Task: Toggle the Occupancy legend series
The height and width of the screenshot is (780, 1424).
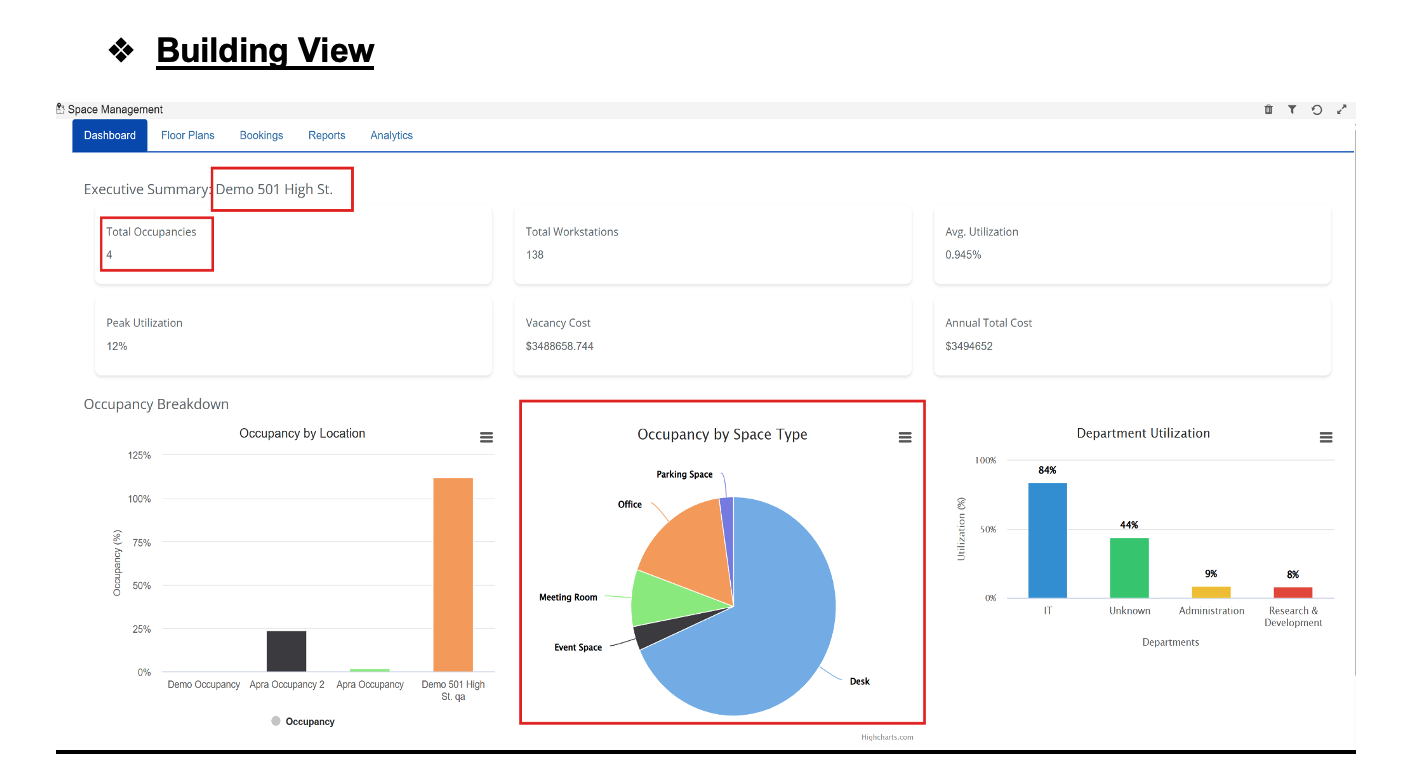Action: [303, 721]
